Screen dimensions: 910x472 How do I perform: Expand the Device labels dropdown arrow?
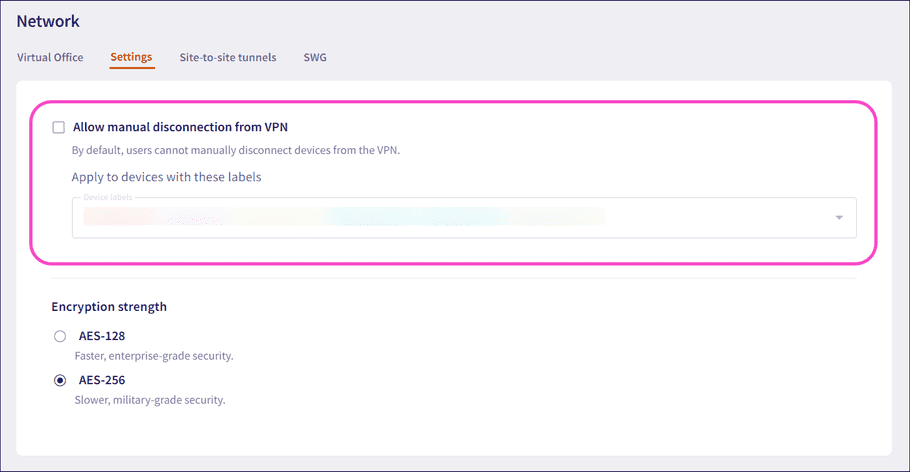tap(839, 218)
